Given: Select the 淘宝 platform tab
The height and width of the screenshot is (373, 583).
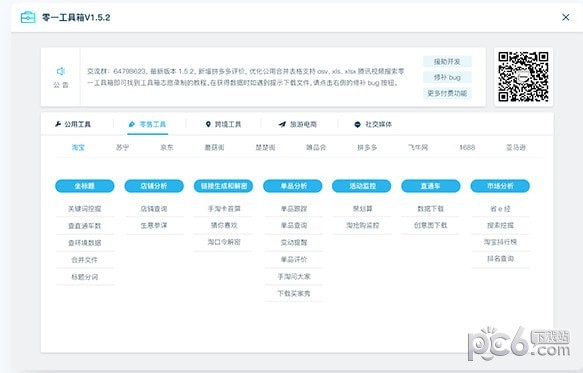Looking at the screenshot, I should tap(78, 147).
